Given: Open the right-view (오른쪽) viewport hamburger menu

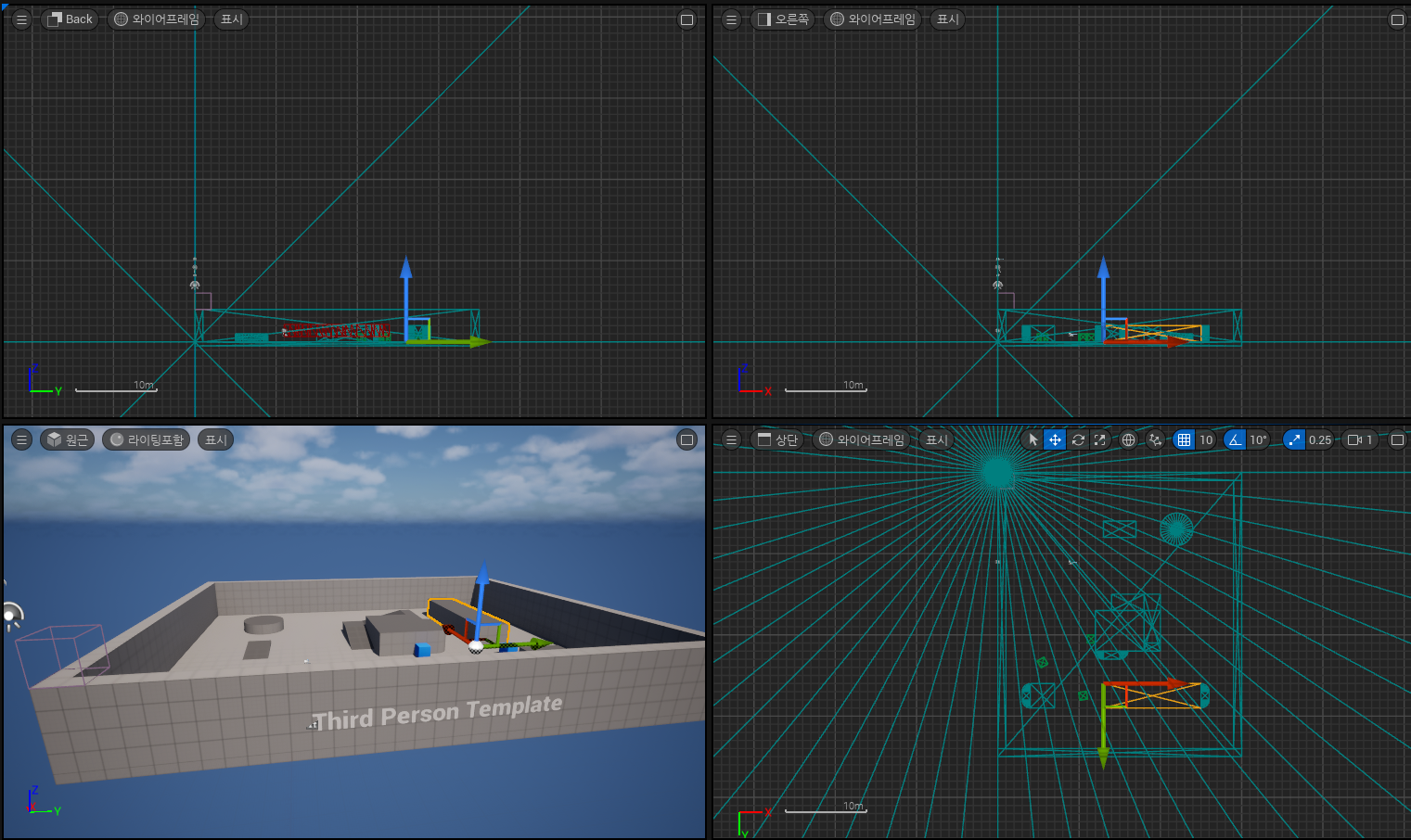Looking at the screenshot, I should pyautogui.click(x=732, y=19).
